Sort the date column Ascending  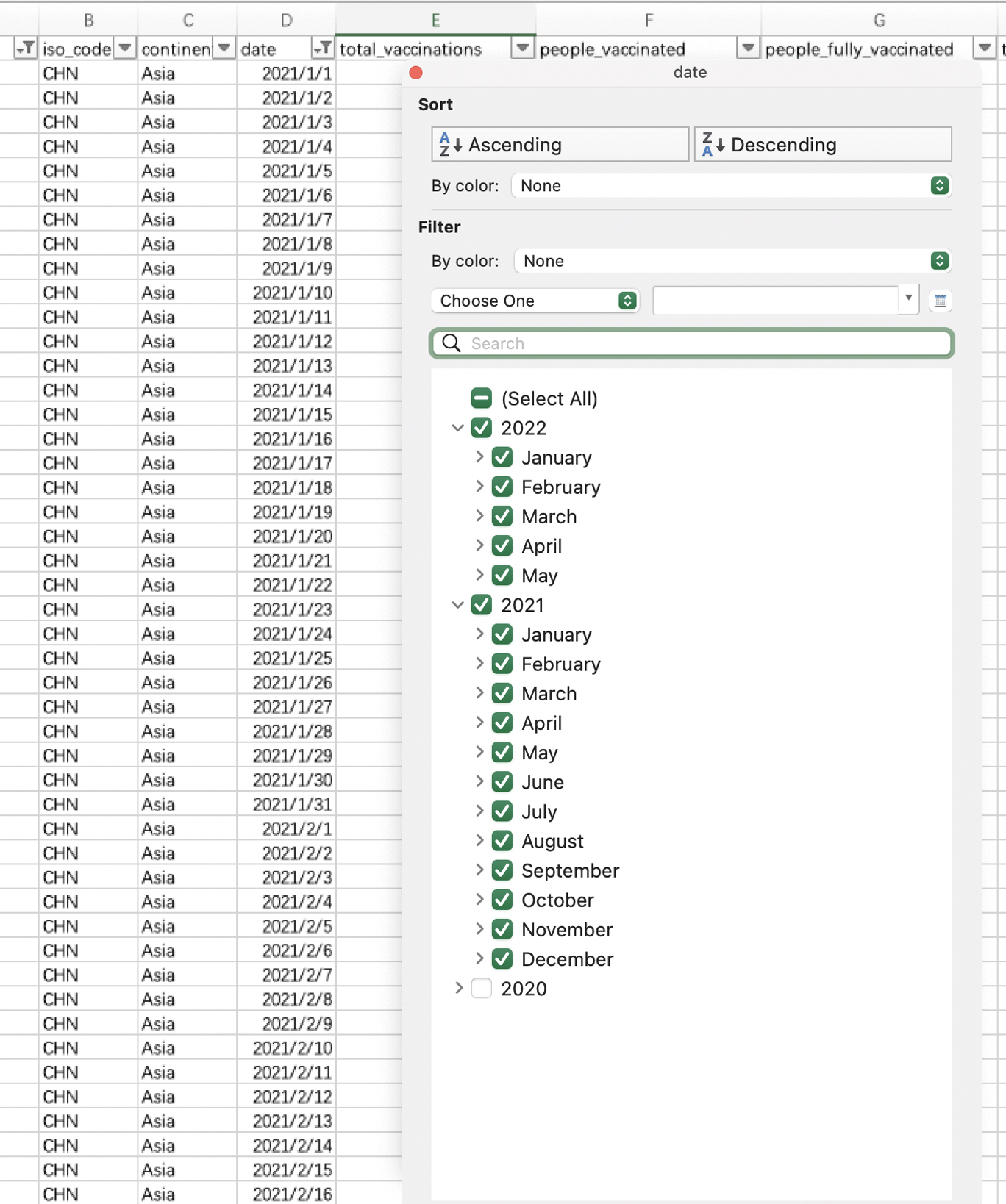coord(560,145)
